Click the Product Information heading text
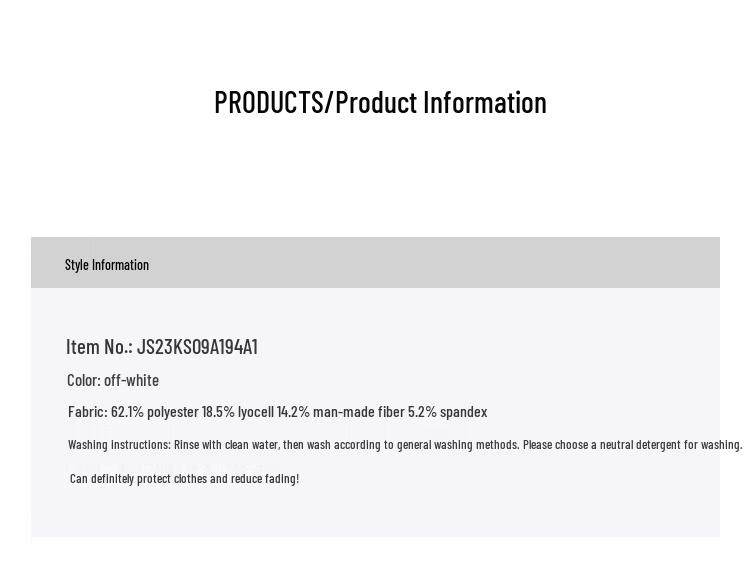The width and height of the screenshot is (750, 564). 440,103
